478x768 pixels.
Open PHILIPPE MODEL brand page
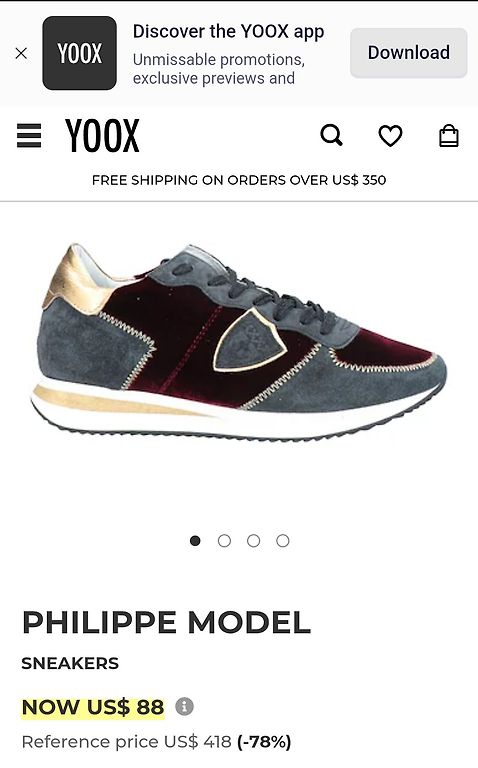(x=167, y=623)
